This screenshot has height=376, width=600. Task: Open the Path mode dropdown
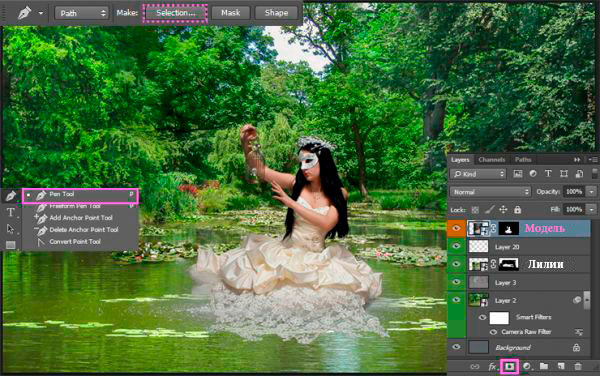coord(82,13)
